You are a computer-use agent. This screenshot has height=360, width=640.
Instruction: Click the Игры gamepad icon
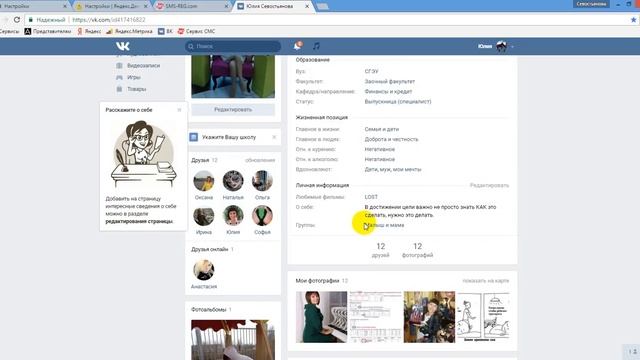click(119, 77)
